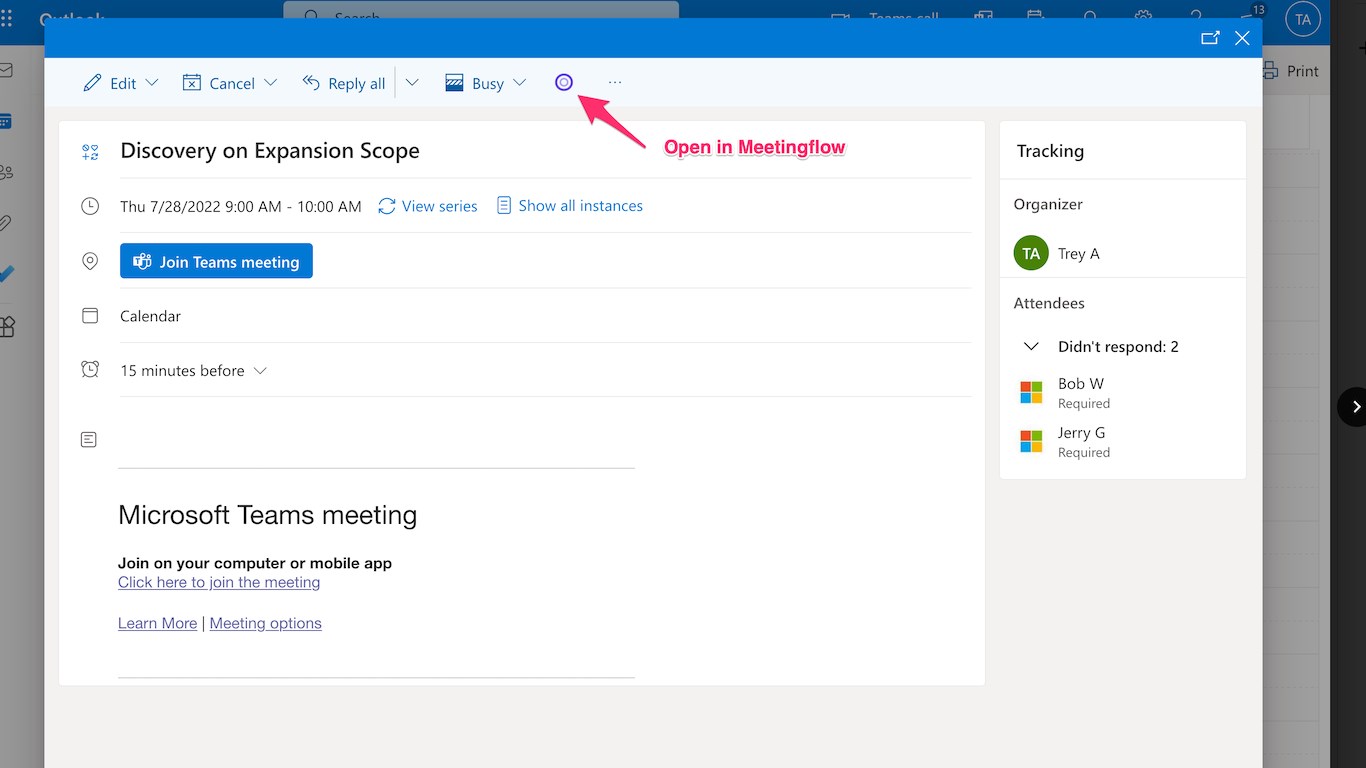The image size is (1366, 768).
Task: Click Bob W Microsoft logo avatar
Action: 1031,392
